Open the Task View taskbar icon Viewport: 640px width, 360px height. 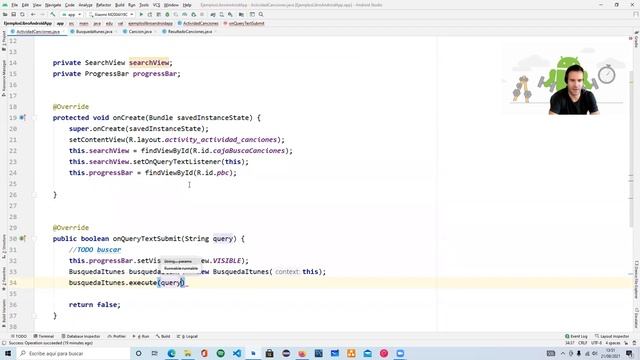click(x=155, y=353)
